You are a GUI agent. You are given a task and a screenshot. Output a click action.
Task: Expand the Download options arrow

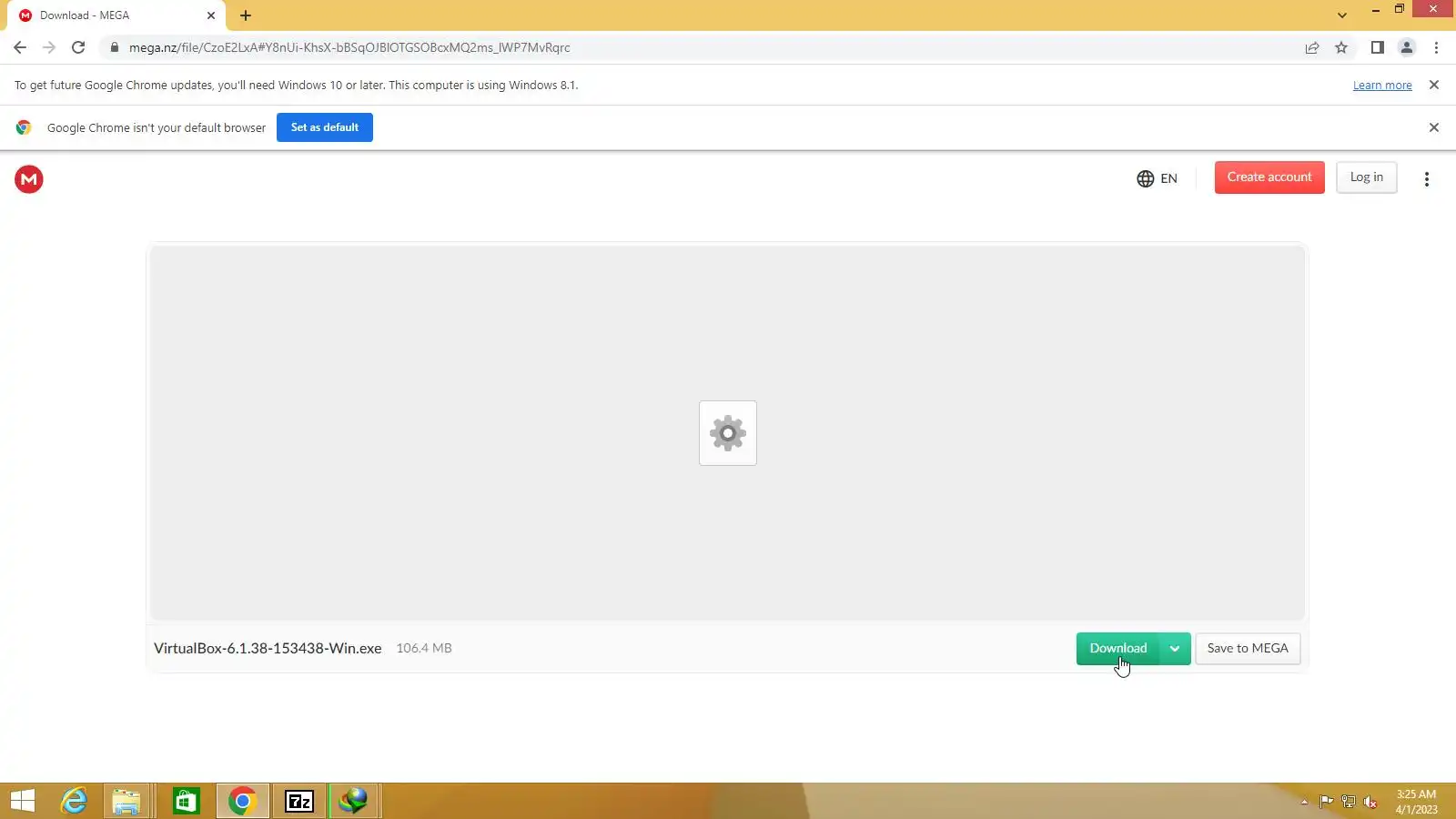pos(1175,649)
